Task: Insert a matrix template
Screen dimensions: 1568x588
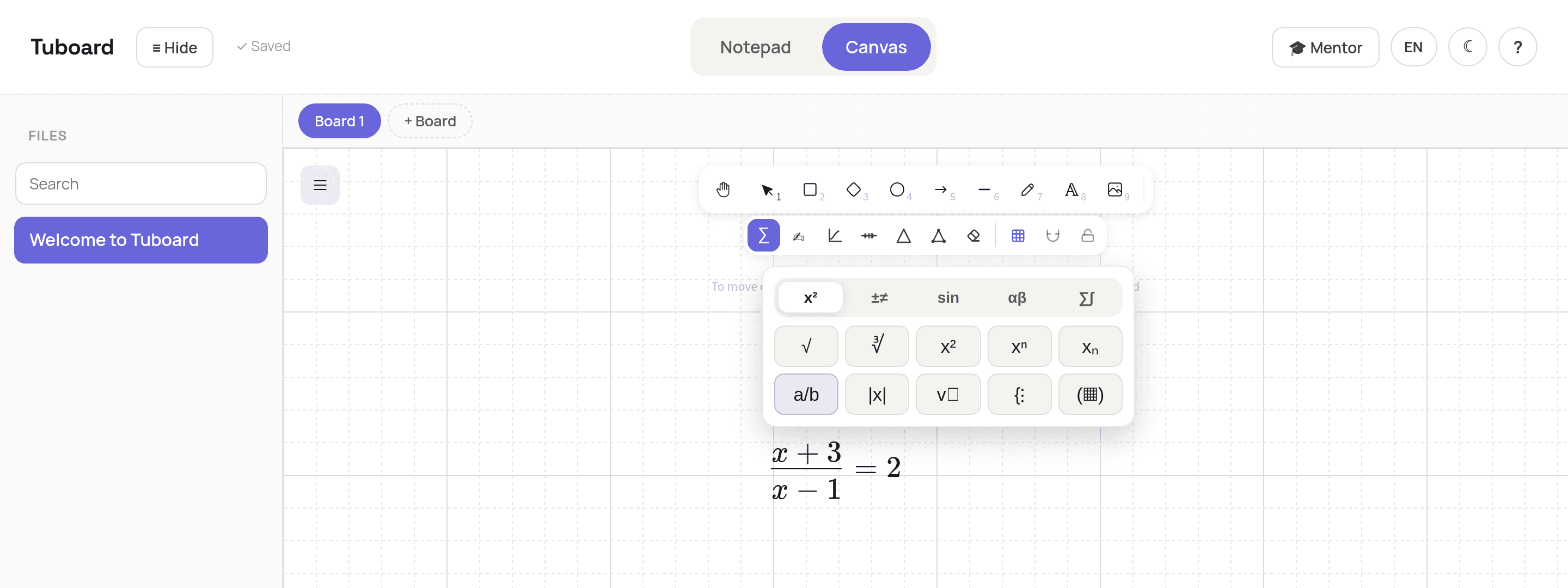Action: pos(1090,394)
